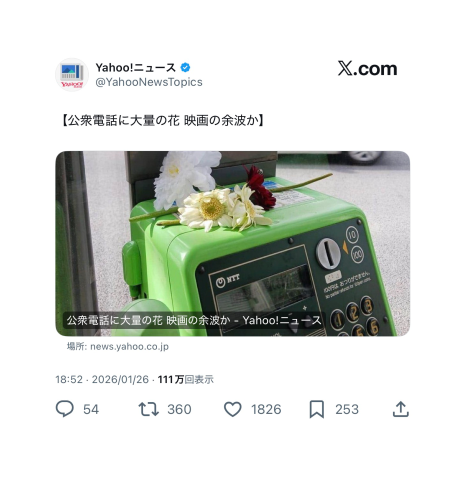Click the reply speech bubble icon
This screenshot has width=465, height=480.
point(64,409)
